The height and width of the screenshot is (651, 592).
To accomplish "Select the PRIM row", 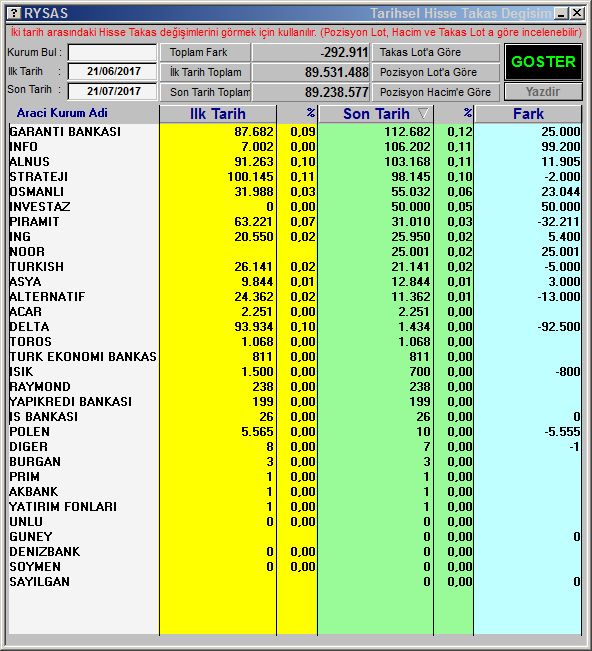I will coord(295,476).
